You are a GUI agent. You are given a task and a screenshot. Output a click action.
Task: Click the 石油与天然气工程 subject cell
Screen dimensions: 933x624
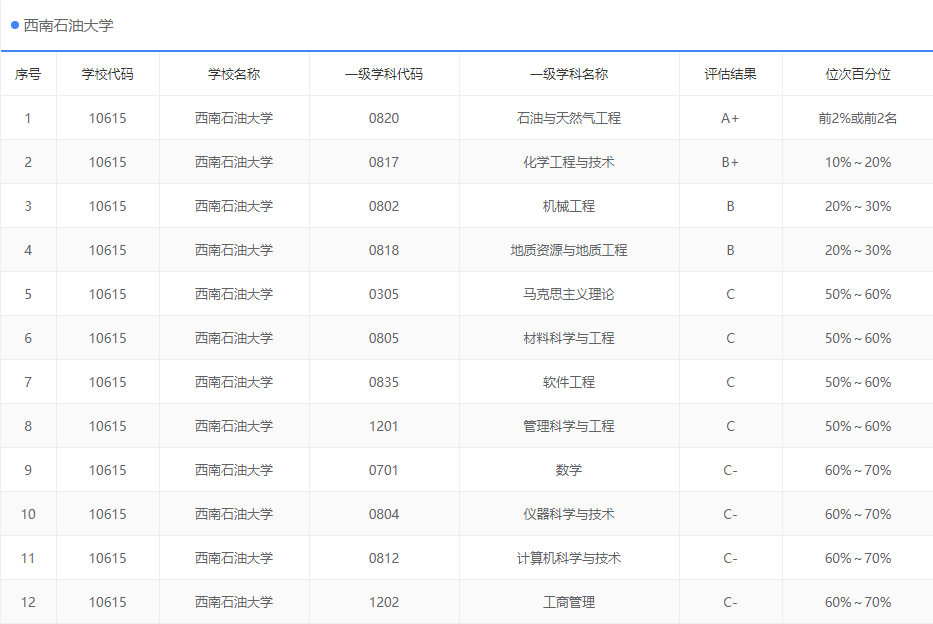568,117
